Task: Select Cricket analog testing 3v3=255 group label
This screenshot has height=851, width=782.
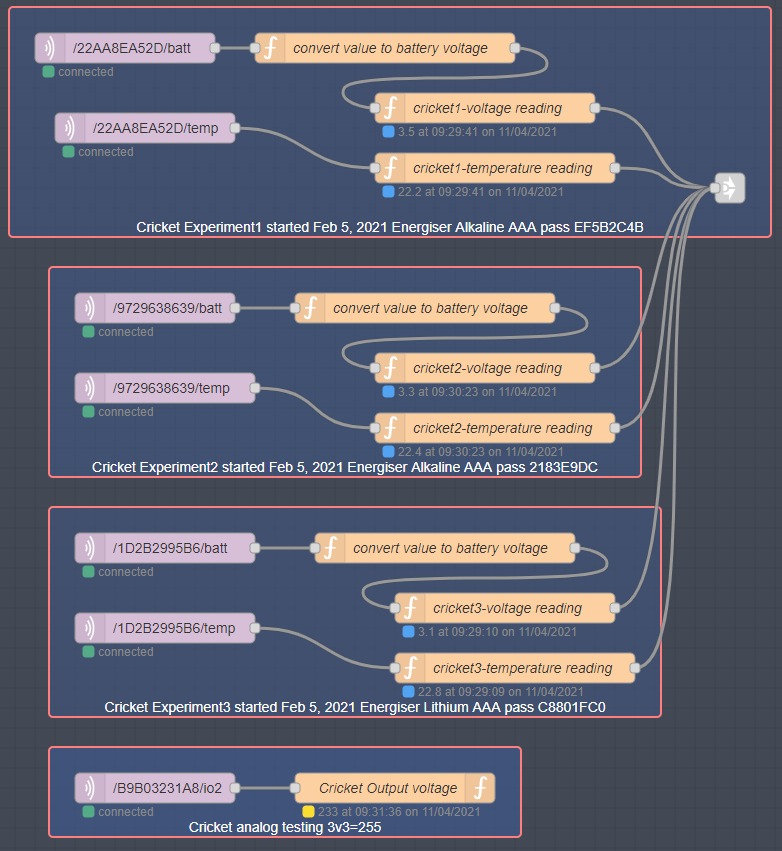Action: [284, 828]
